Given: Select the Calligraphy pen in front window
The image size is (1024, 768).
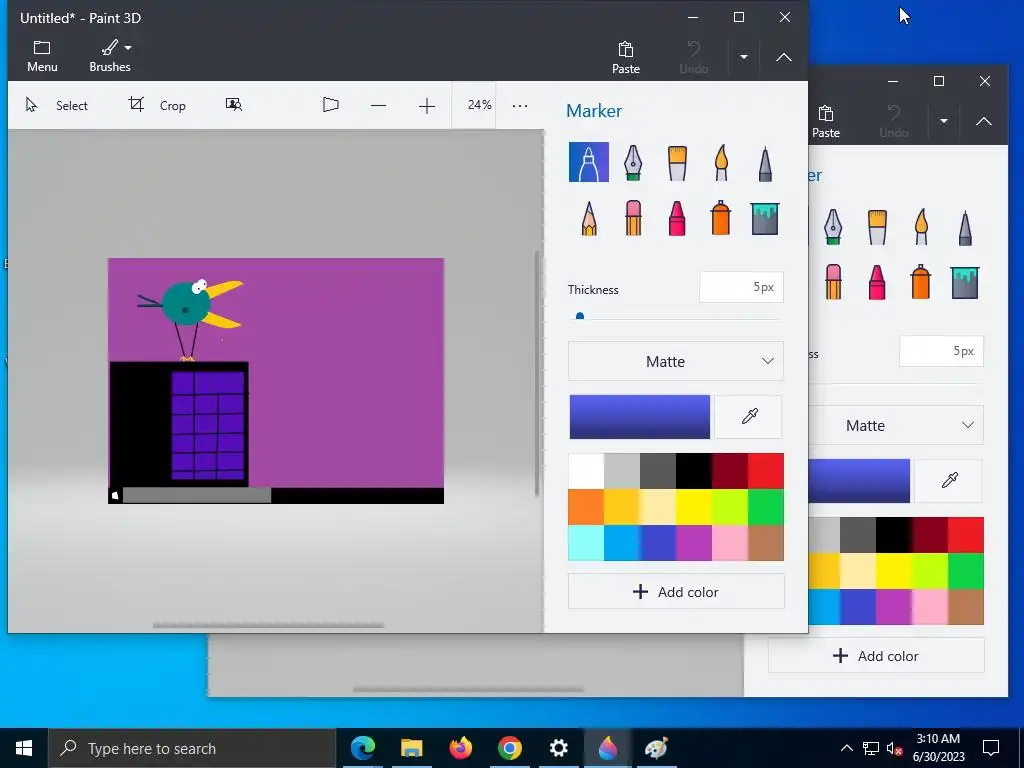Looking at the screenshot, I should 633,162.
